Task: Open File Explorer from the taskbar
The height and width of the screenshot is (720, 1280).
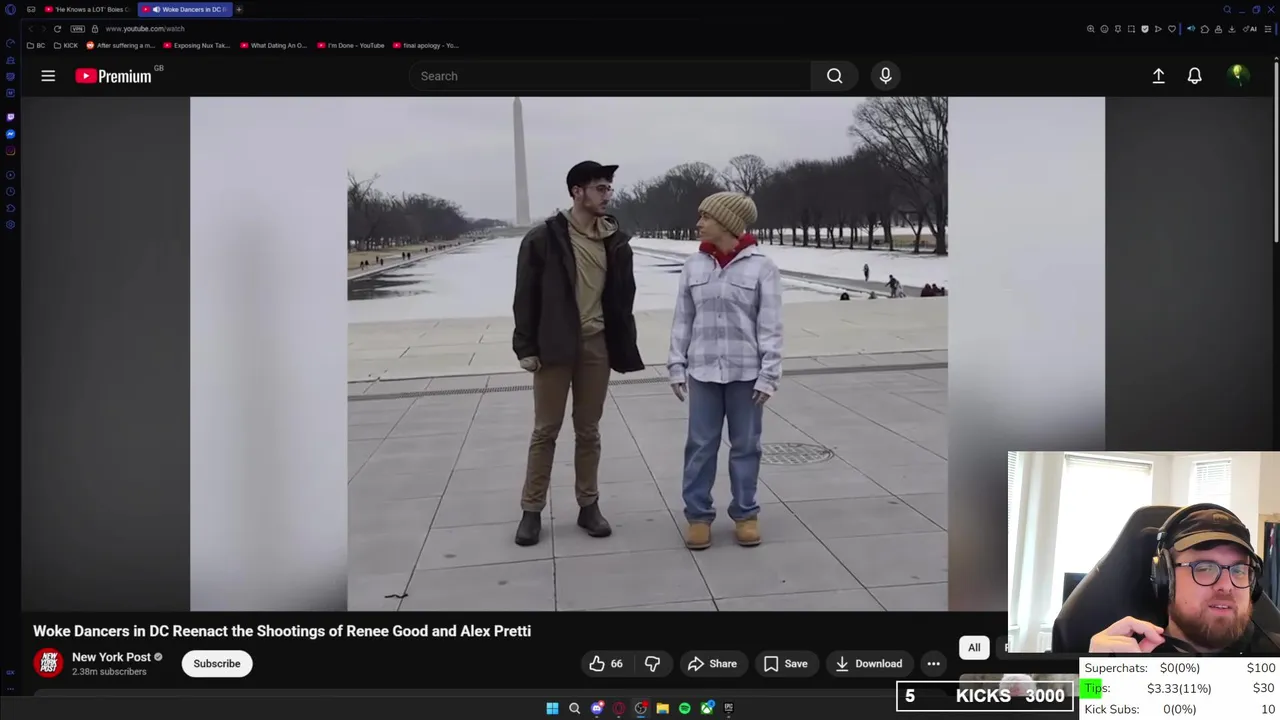Action: pyautogui.click(x=663, y=708)
